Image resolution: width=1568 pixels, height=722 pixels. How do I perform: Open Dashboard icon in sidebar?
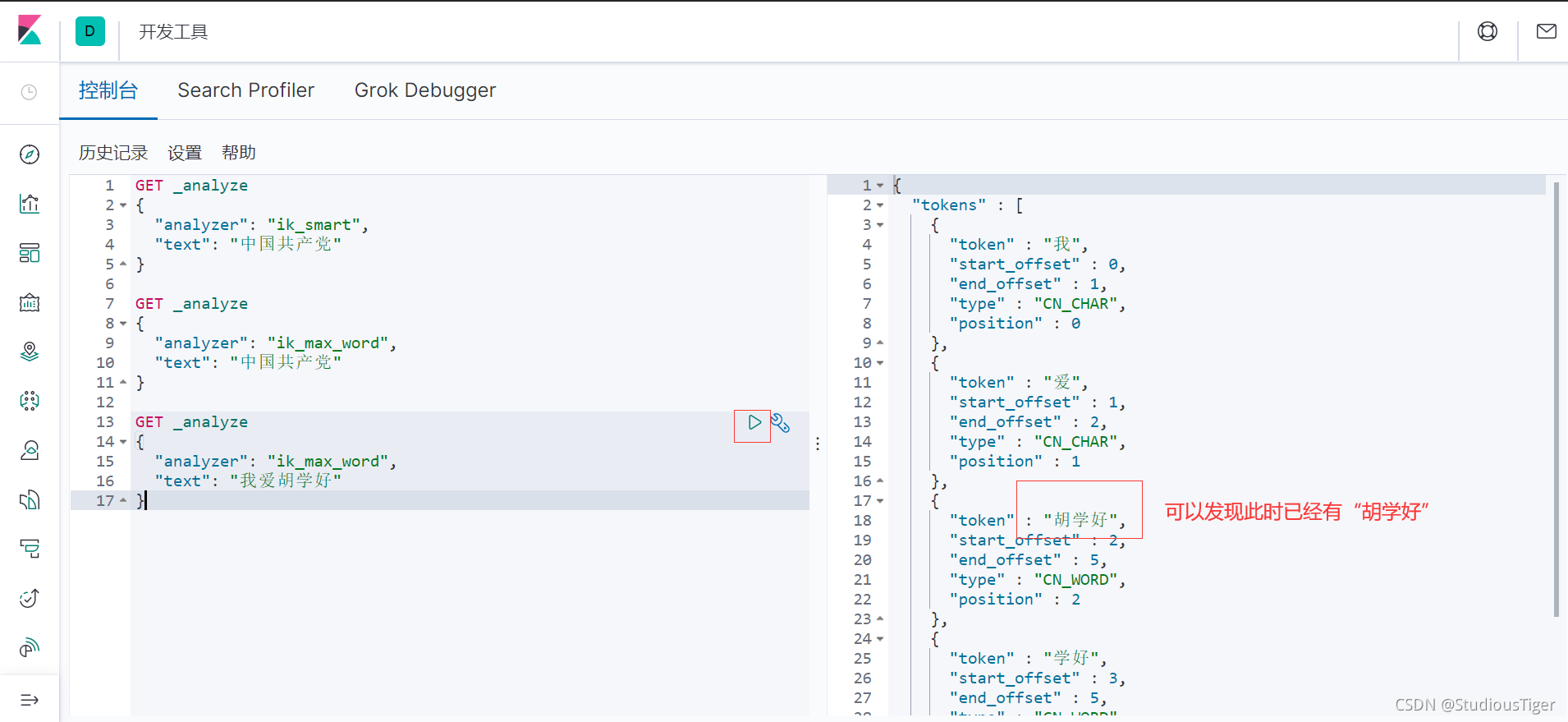pyautogui.click(x=30, y=253)
